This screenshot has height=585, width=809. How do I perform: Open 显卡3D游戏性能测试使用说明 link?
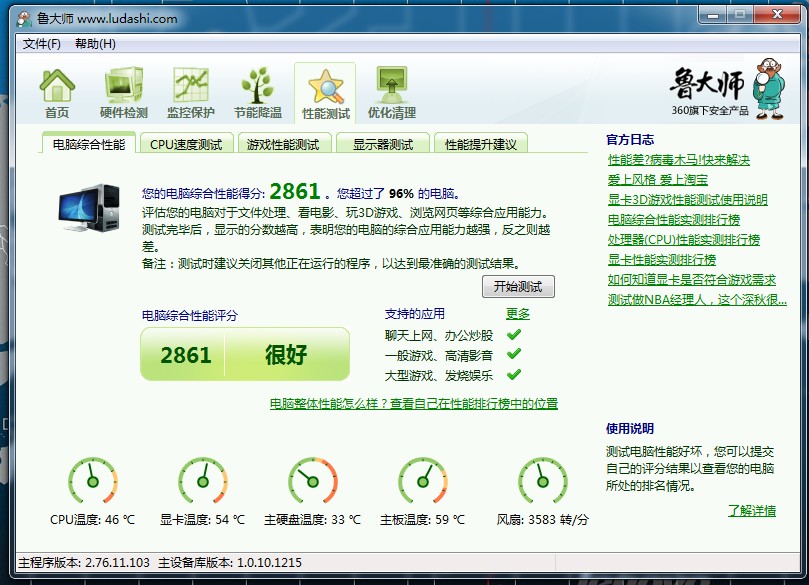[x=687, y=200]
